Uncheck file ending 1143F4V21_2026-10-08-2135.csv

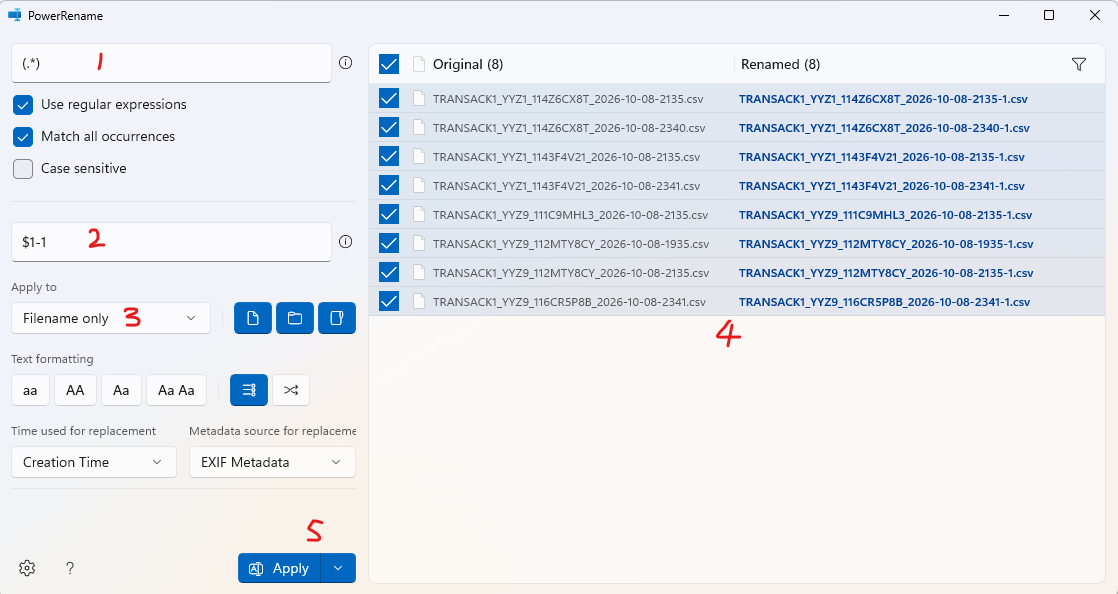pos(389,156)
